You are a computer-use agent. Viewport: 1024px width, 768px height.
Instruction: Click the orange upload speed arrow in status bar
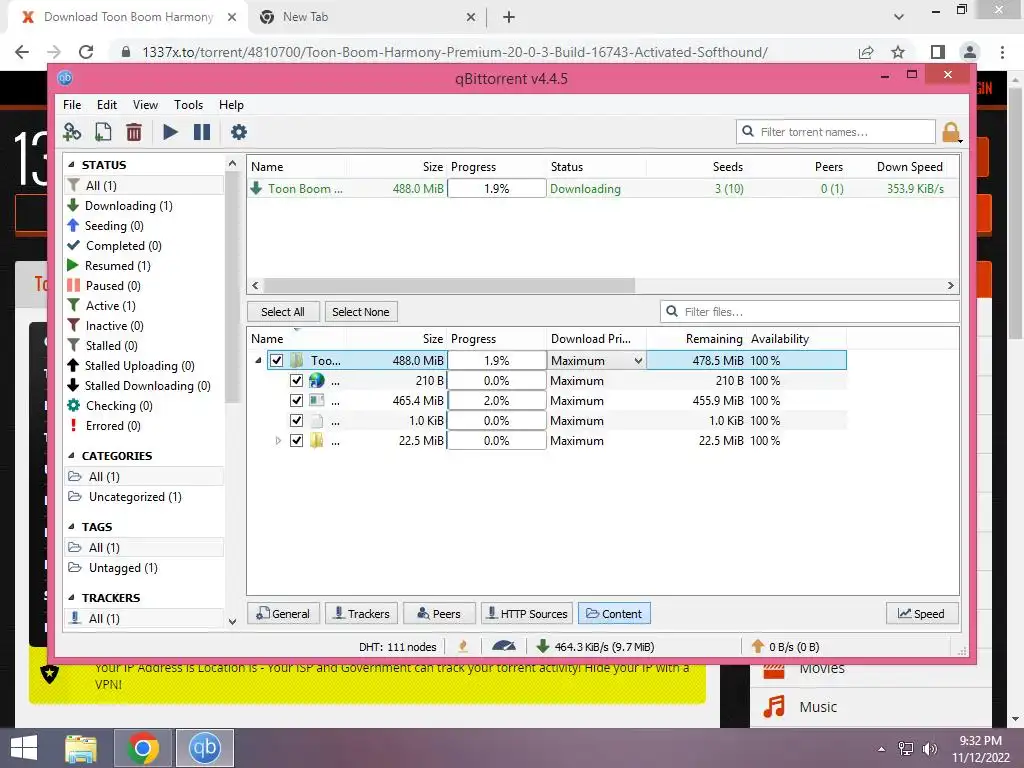coord(758,647)
